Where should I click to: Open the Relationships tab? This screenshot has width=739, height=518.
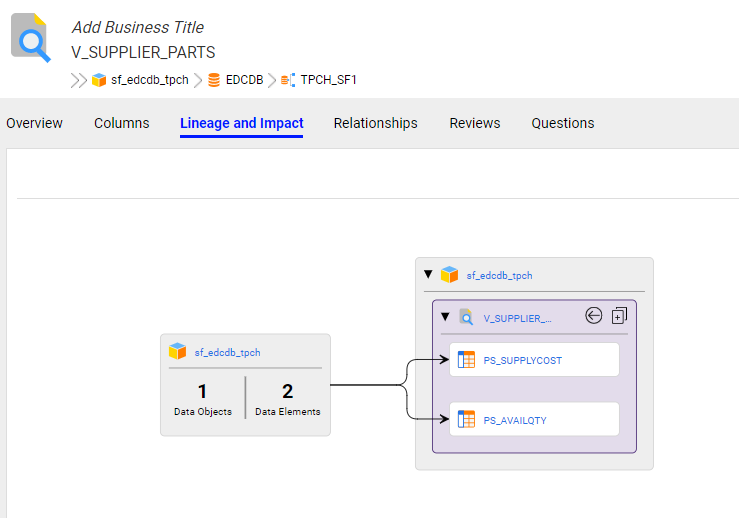tap(376, 123)
